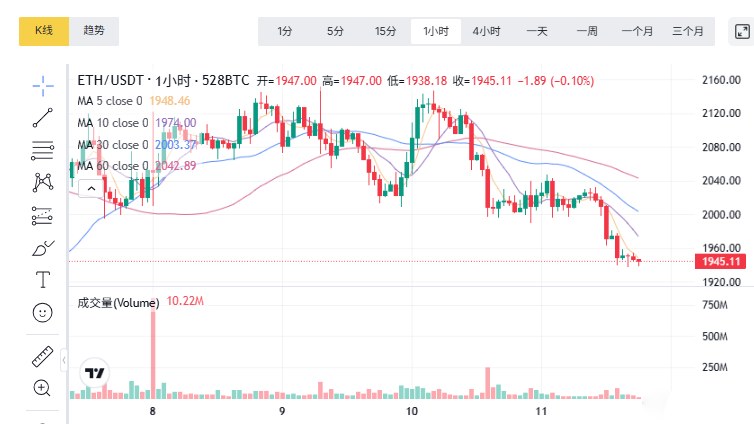Switch to the 趋势 tab
This screenshot has width=754, height=424.
click(x=94, y=31)
